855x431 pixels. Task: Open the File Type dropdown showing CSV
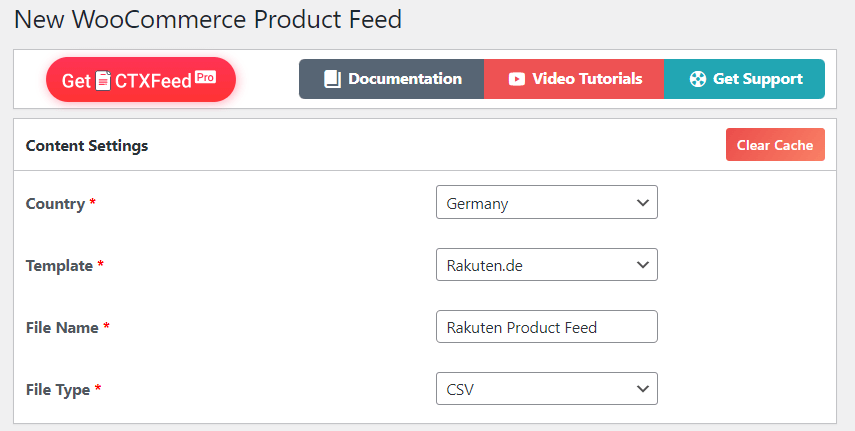point(547,388)
